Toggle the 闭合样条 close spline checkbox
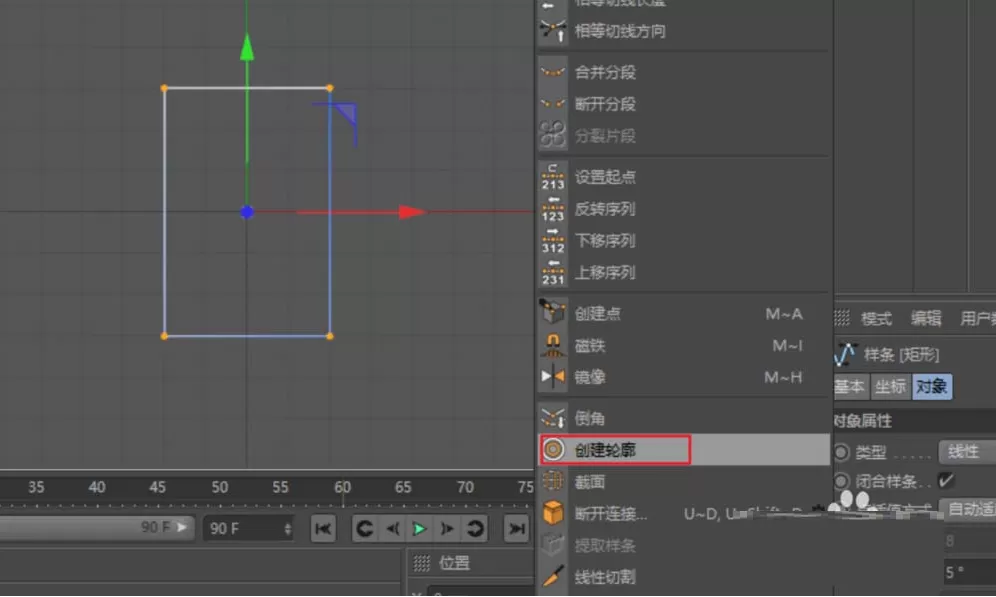Screen dimensions: 996x597 click(x=946, y=481)
